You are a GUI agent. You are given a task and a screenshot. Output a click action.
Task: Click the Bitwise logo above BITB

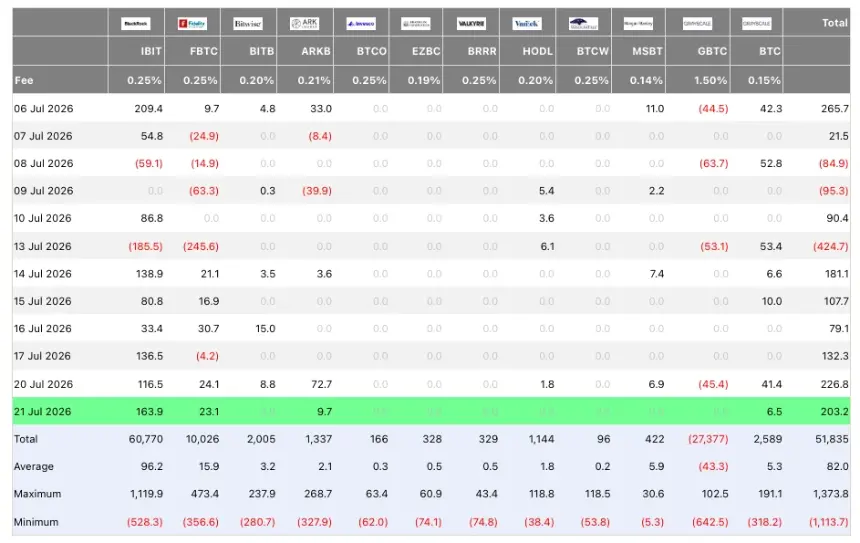pyautogui.click(x=248, y=24)
